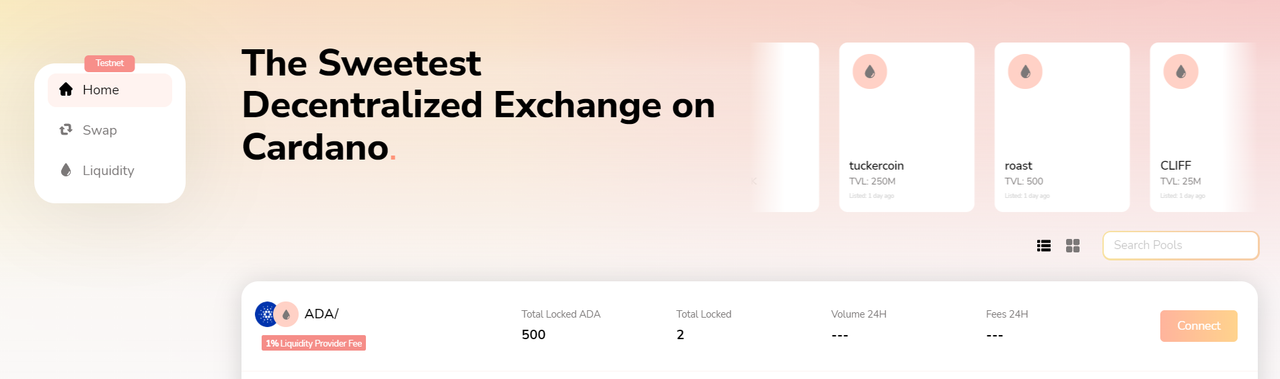
Task: Click the 1% Liquidity Provider Fee tag
Action: coord(314,343)
